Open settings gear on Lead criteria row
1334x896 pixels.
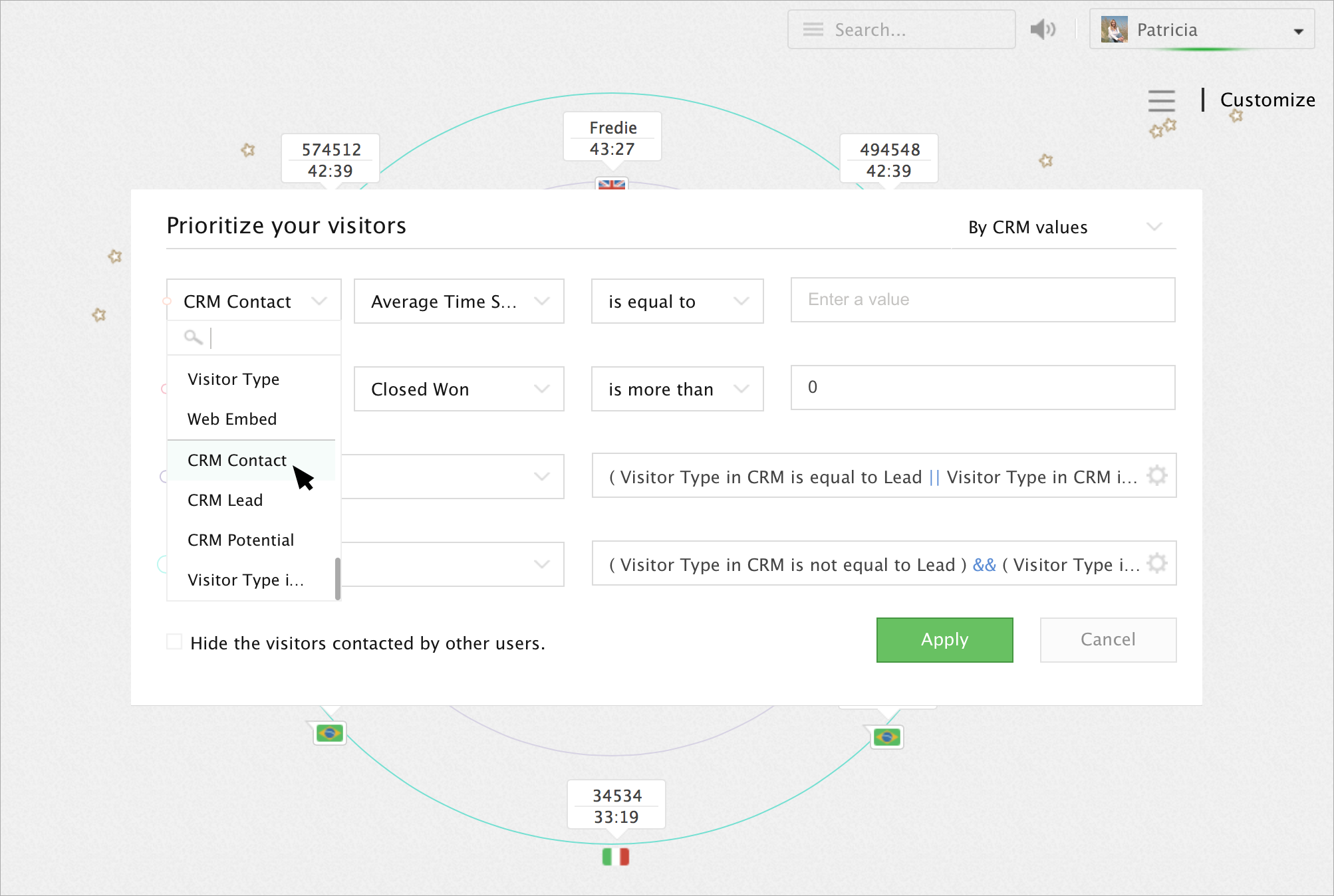click(x=1157, y=476)
